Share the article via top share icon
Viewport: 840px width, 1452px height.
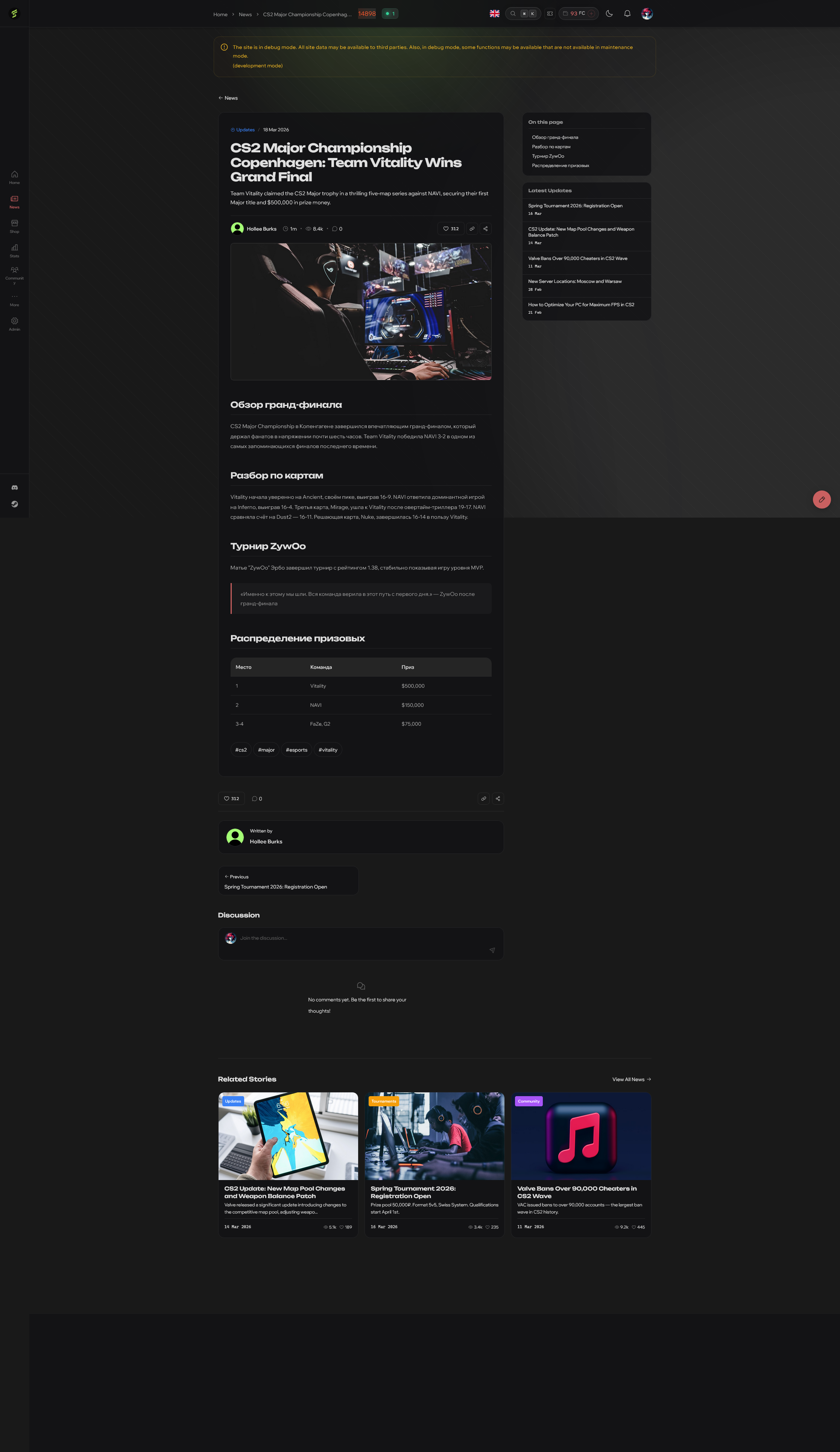(485, 229)
